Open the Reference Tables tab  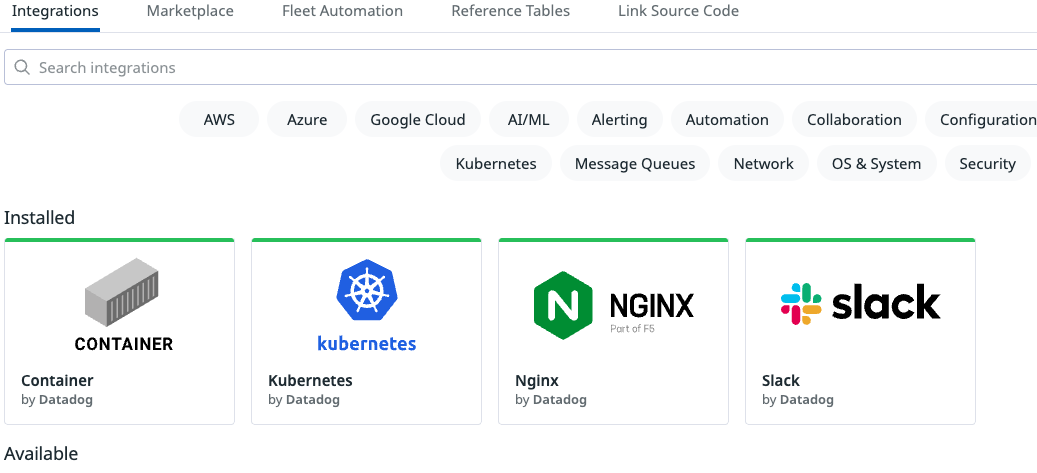pyautogui.click(x=510, y=11)
